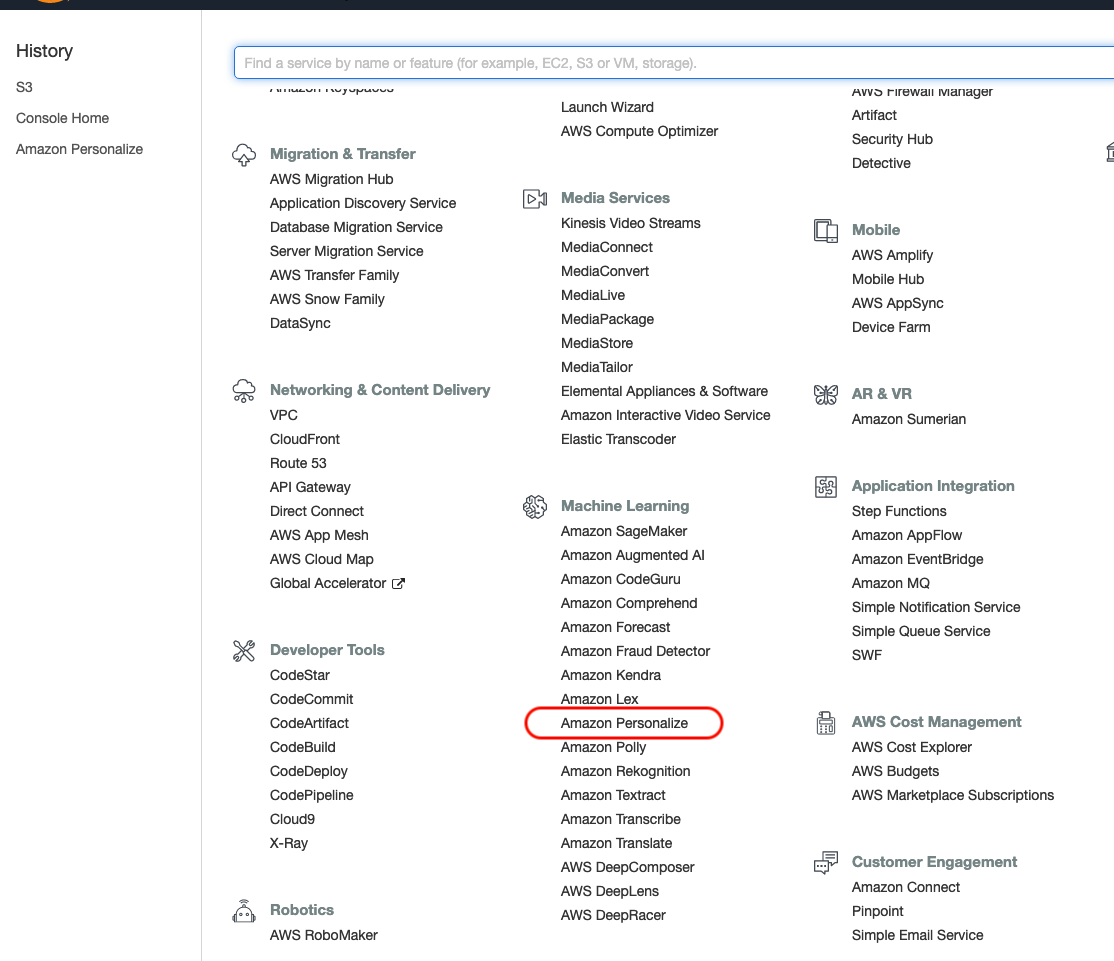Open AWS Cost Explorer

coord(912,747)
